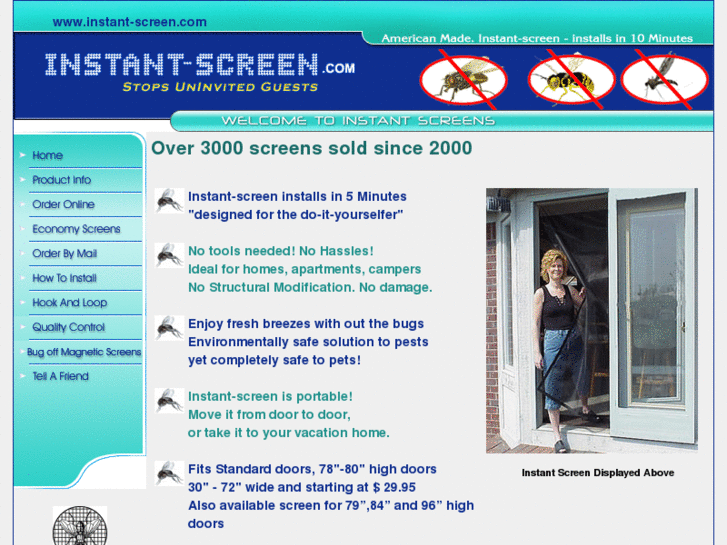Image resolution: width=727 pixels, height=545 pixels.
Task: Click fly bullet beside 'installs in 5 Minutes'
Action: pyautogui.click(x=169, y=201)
